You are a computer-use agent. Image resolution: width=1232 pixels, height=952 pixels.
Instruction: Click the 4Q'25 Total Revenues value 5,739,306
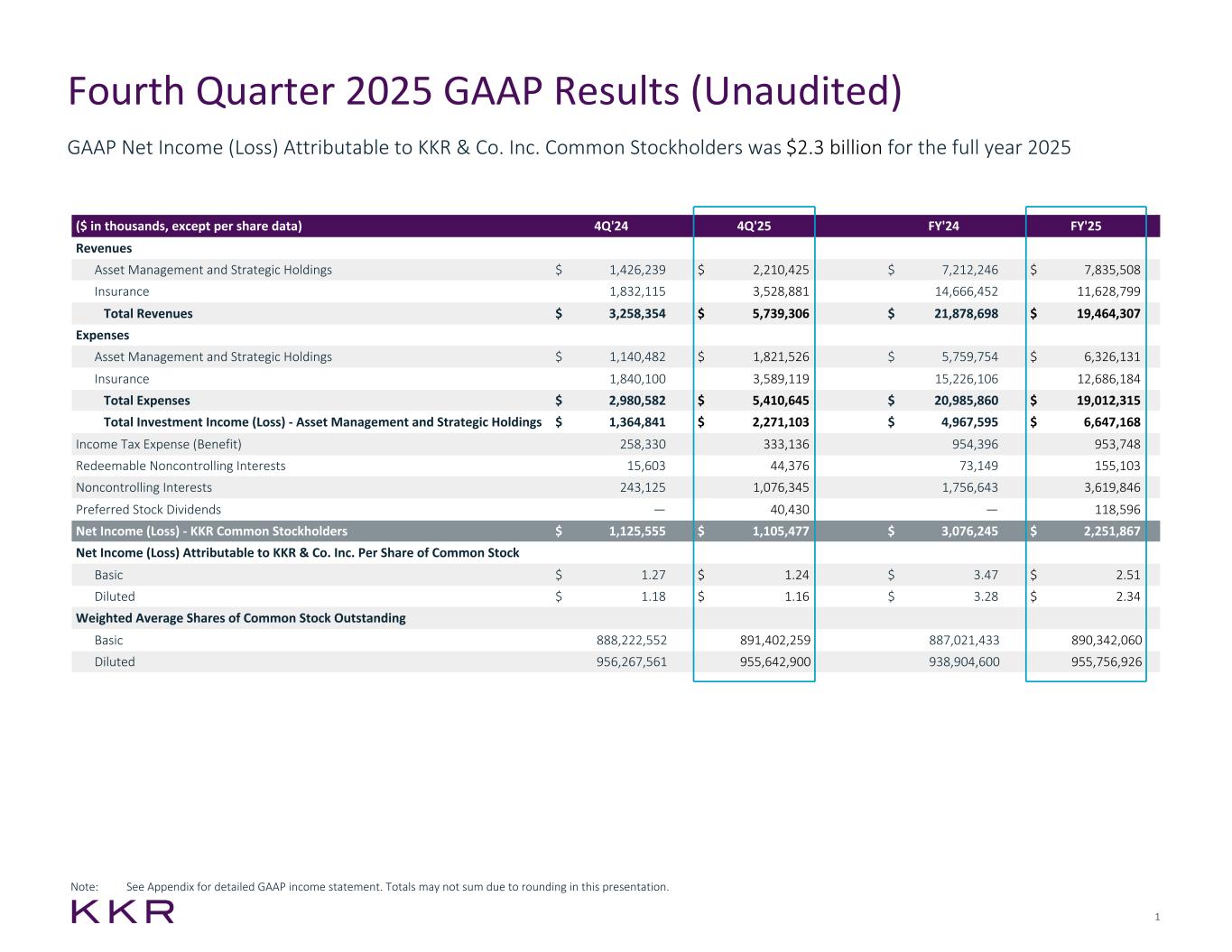point(780,314)
